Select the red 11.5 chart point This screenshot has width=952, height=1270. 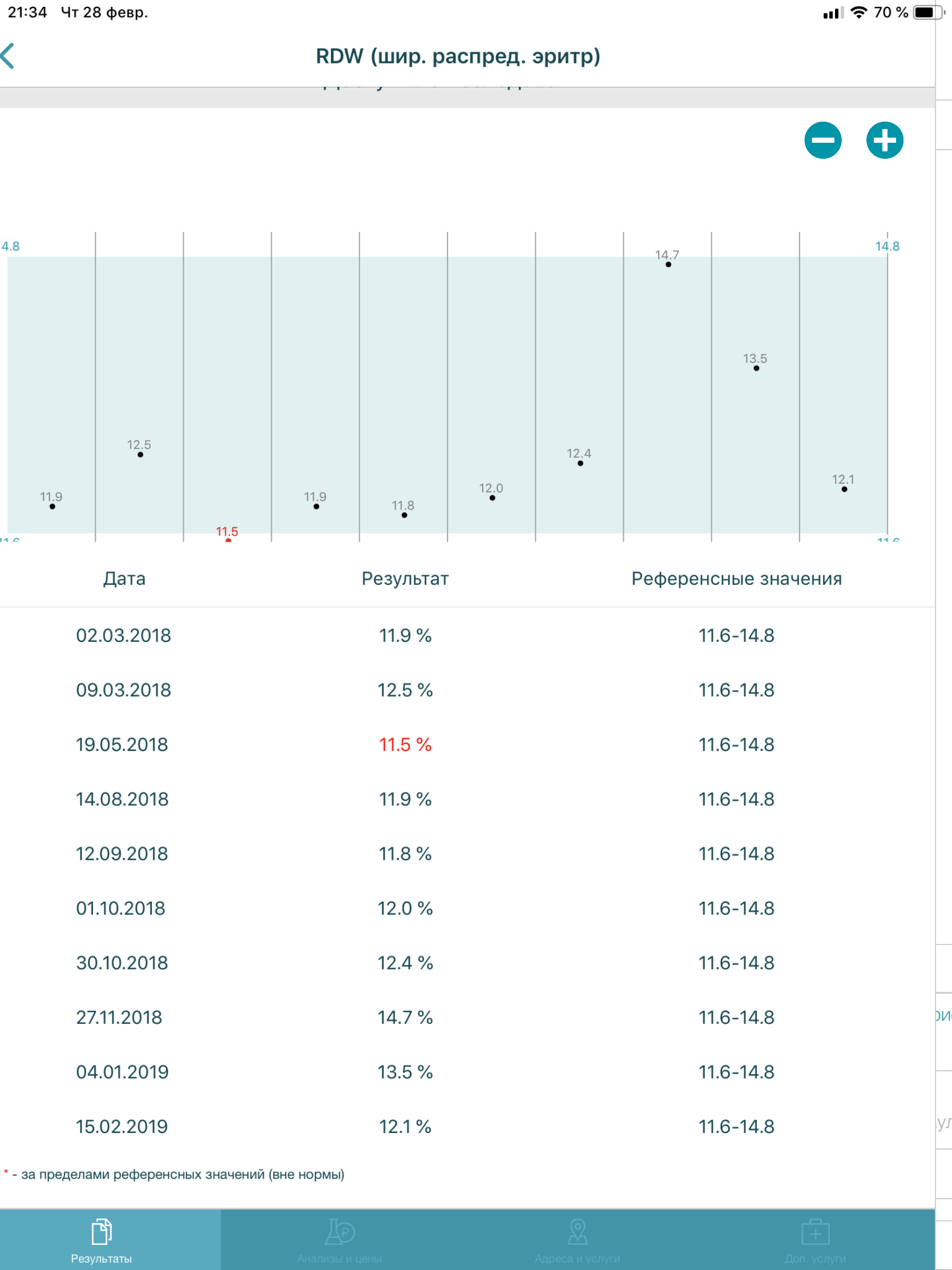pyautogui.click(x=228, y=540)
